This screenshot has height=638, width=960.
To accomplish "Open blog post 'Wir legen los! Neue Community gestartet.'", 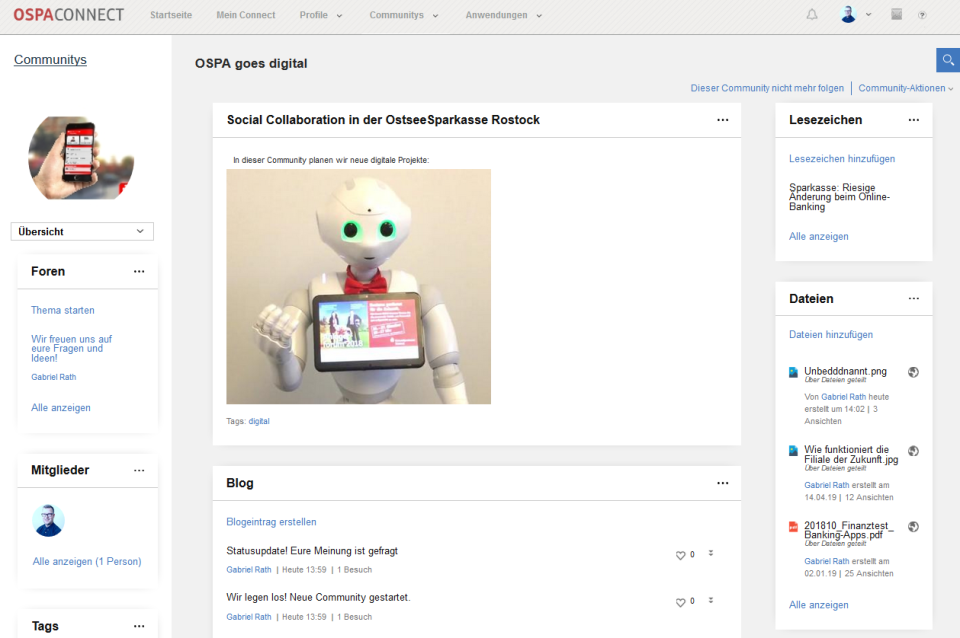I will [x=318, y=598].
